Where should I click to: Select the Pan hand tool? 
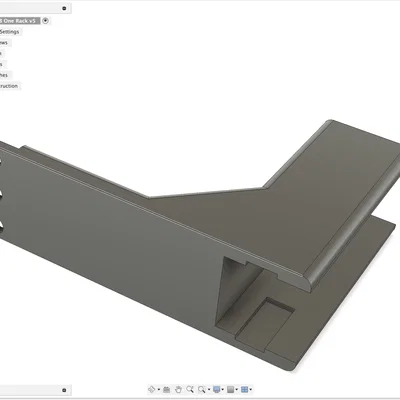point(178,389)
